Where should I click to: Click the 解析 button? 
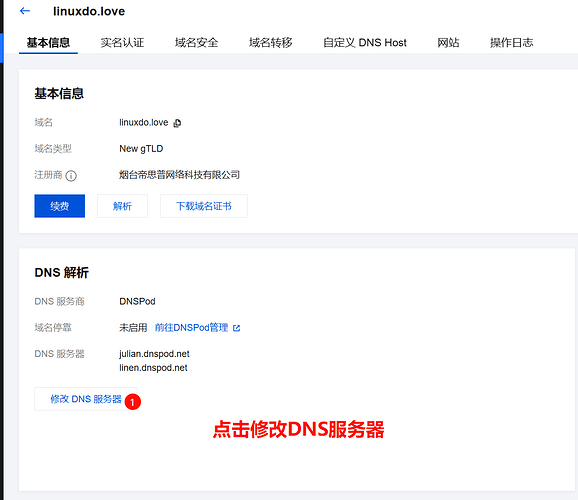click(122, 206)
